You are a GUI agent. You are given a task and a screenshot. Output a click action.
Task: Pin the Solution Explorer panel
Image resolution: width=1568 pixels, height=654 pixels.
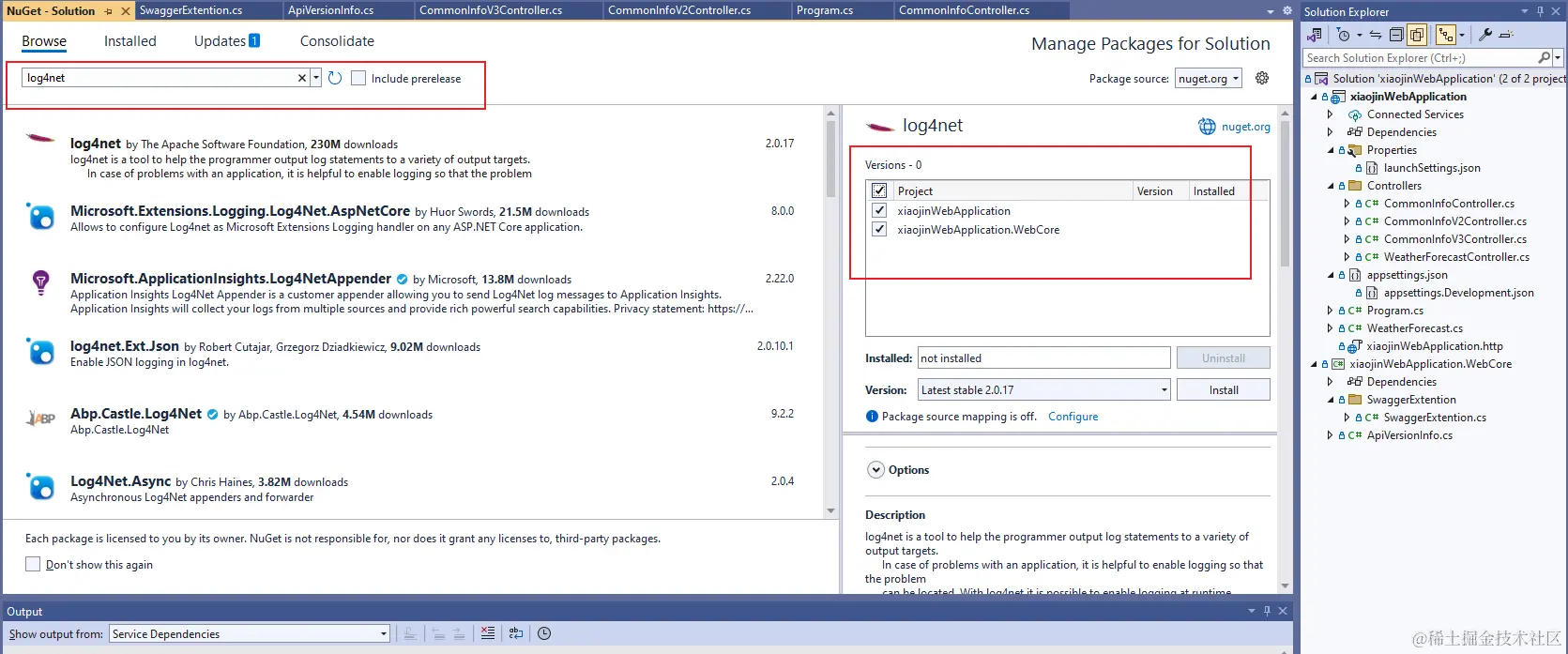click(x=1540, y=11)
